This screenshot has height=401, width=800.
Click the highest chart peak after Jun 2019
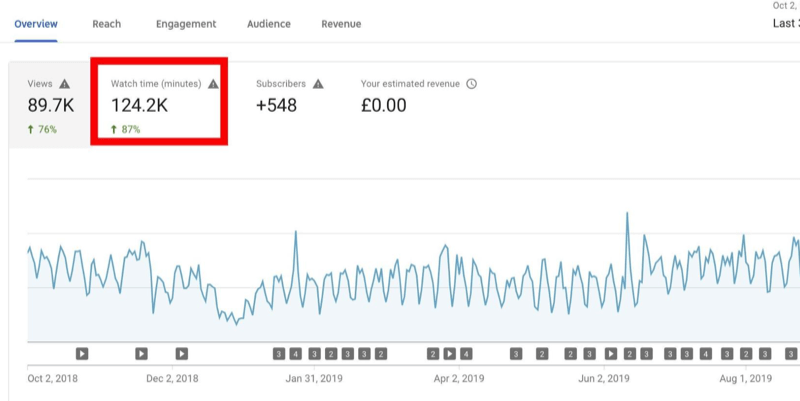click(627, 214)
